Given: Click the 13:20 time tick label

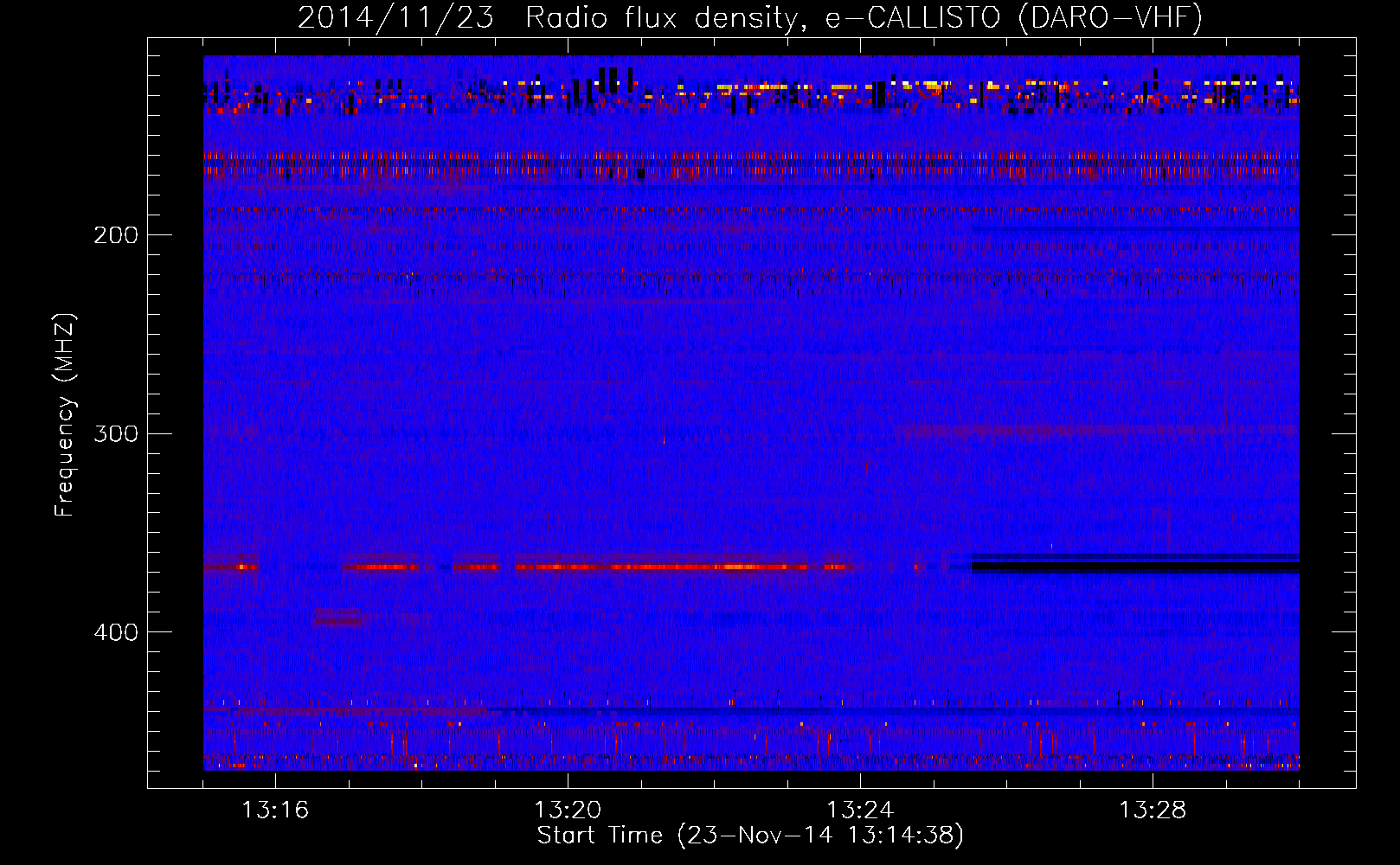Looking at the screenshot, I should pos(568,810).
